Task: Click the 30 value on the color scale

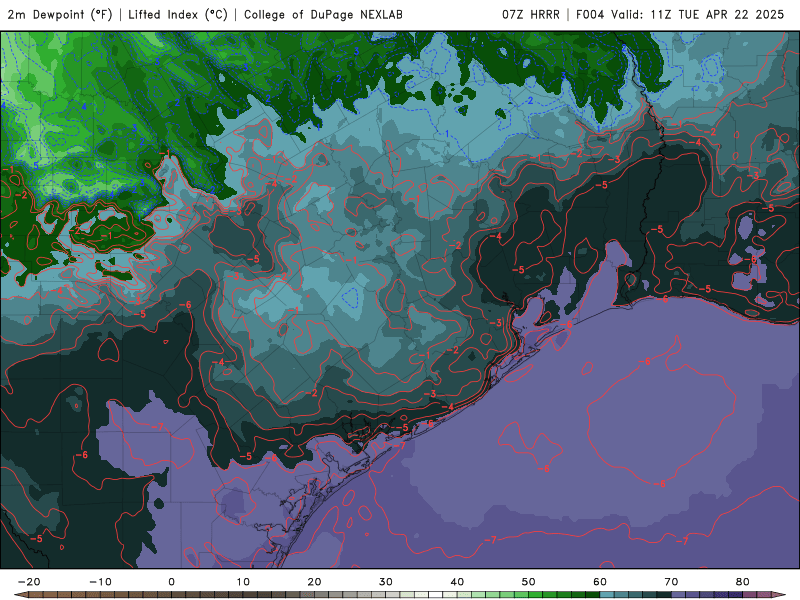Action: 386,581
